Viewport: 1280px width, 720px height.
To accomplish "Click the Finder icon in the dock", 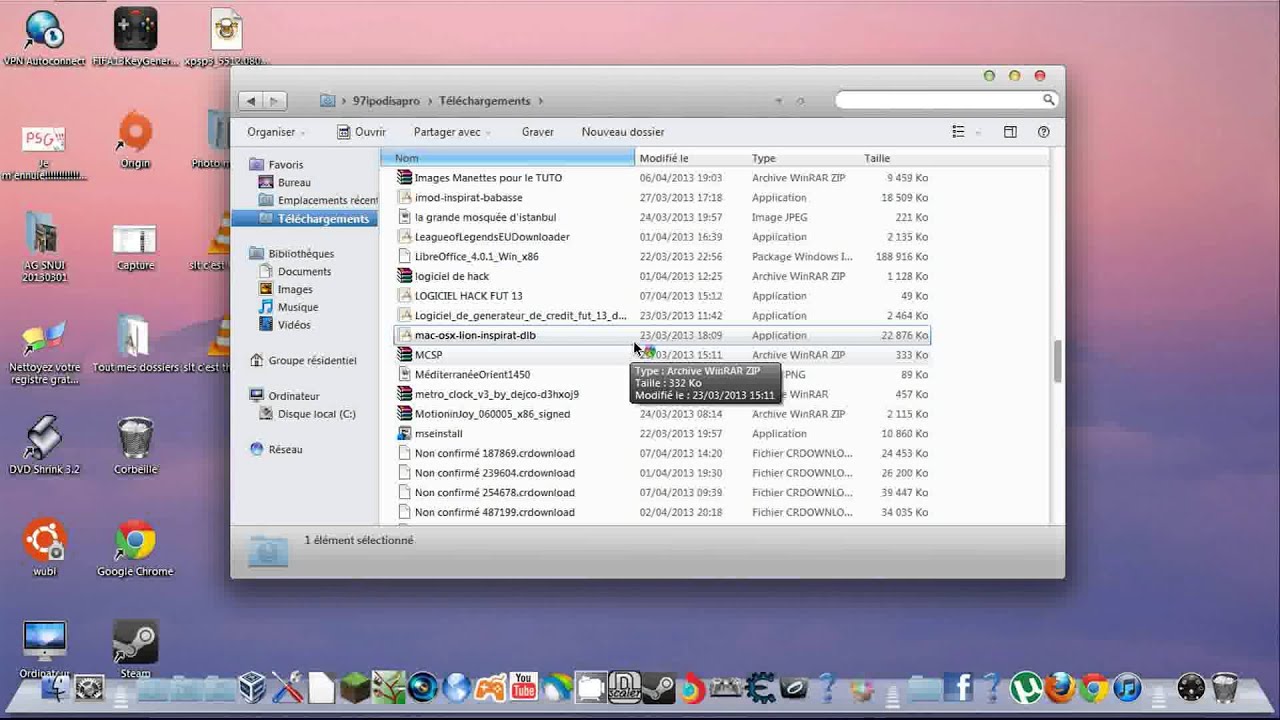I will [56, 687].
